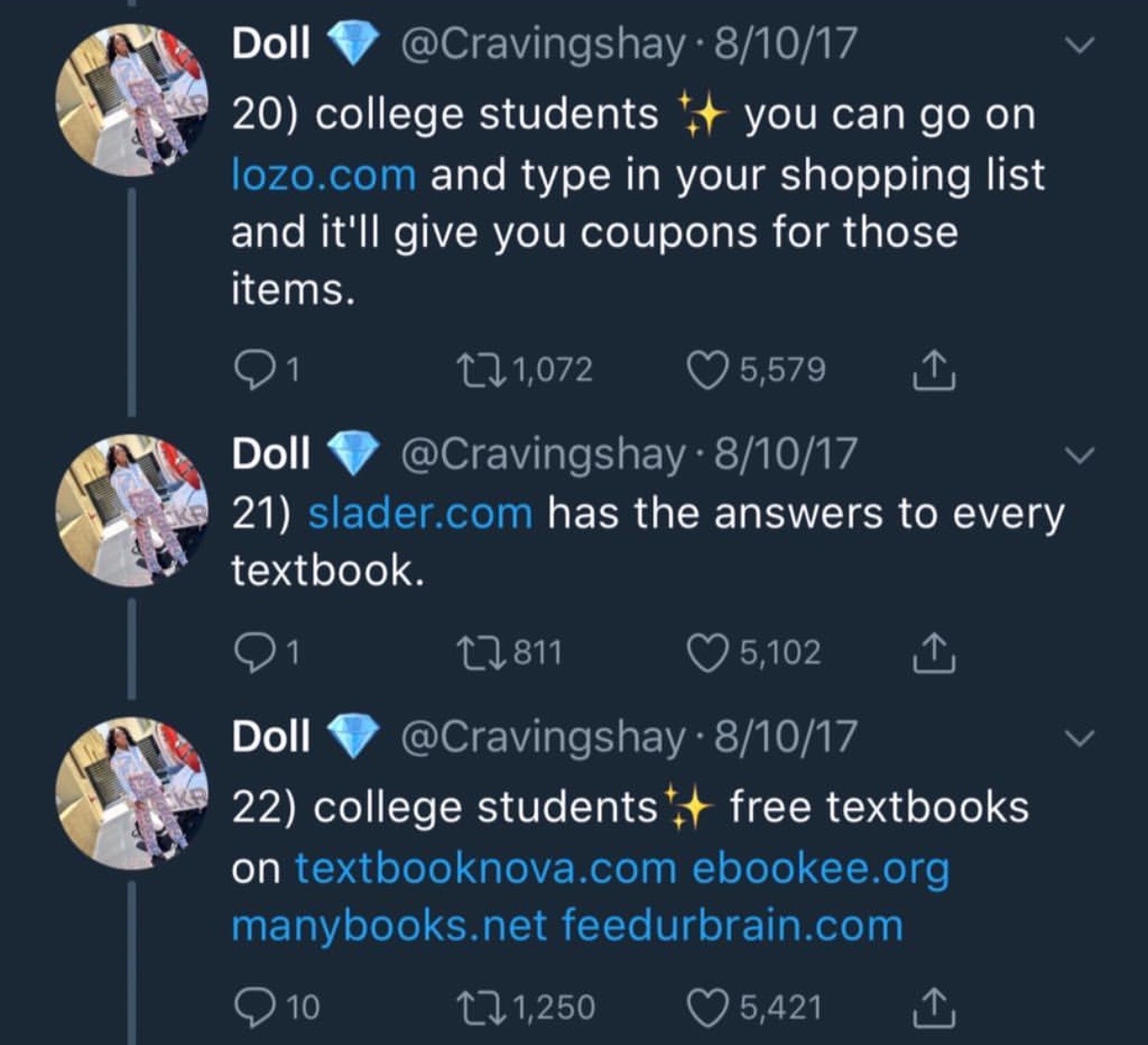The image size is (1148, 1045).
Task: Share the lozo.com coupons tweet
Action: click(934, 371)
